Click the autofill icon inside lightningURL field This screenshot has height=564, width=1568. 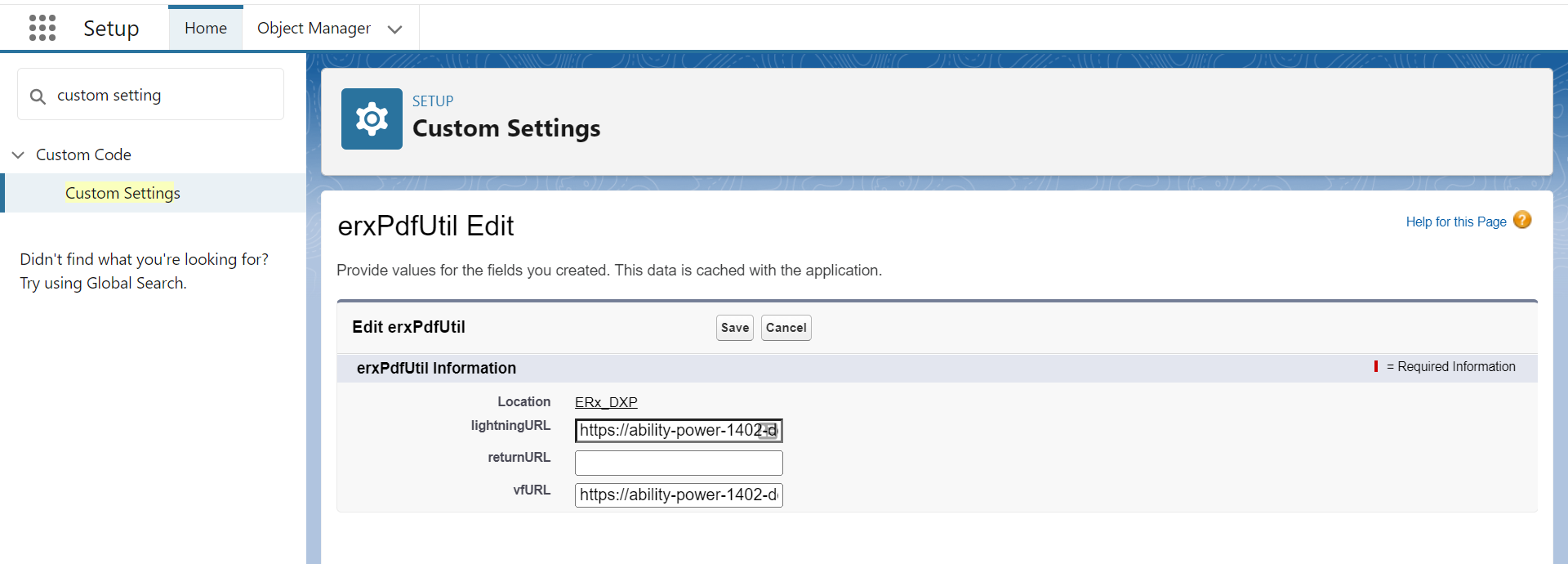(x=768, y=431)
